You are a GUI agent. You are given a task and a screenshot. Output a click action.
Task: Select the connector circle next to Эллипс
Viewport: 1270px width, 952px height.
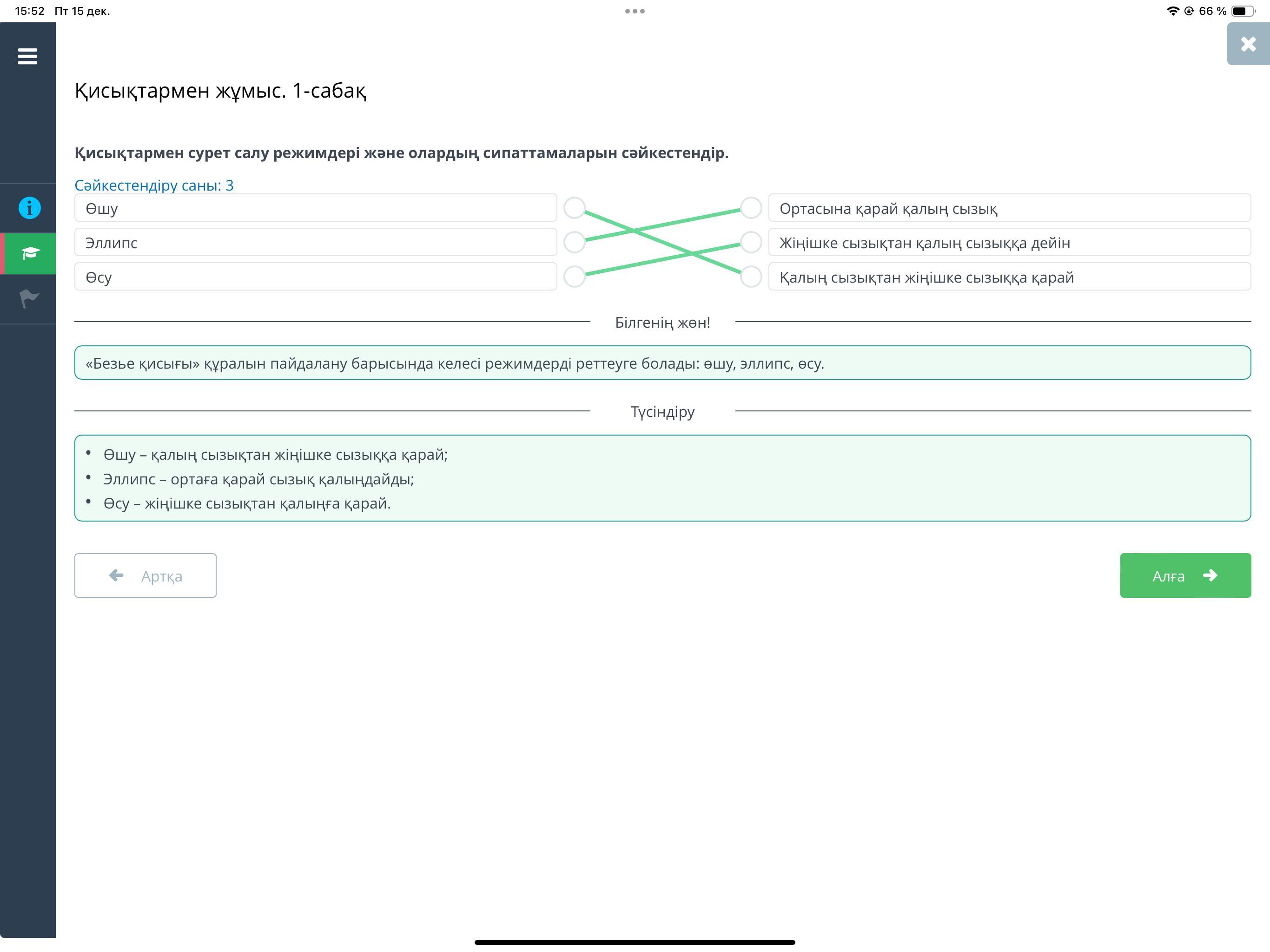point(574,242)
